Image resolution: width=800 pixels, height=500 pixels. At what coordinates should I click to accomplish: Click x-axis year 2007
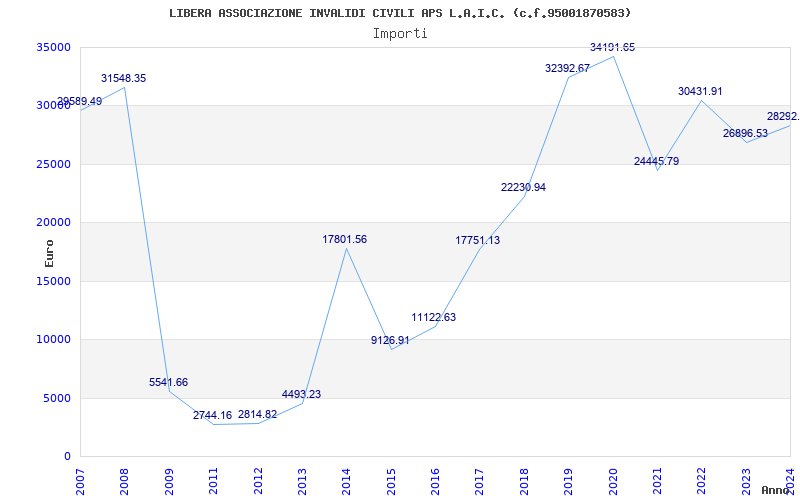(80, 482)
